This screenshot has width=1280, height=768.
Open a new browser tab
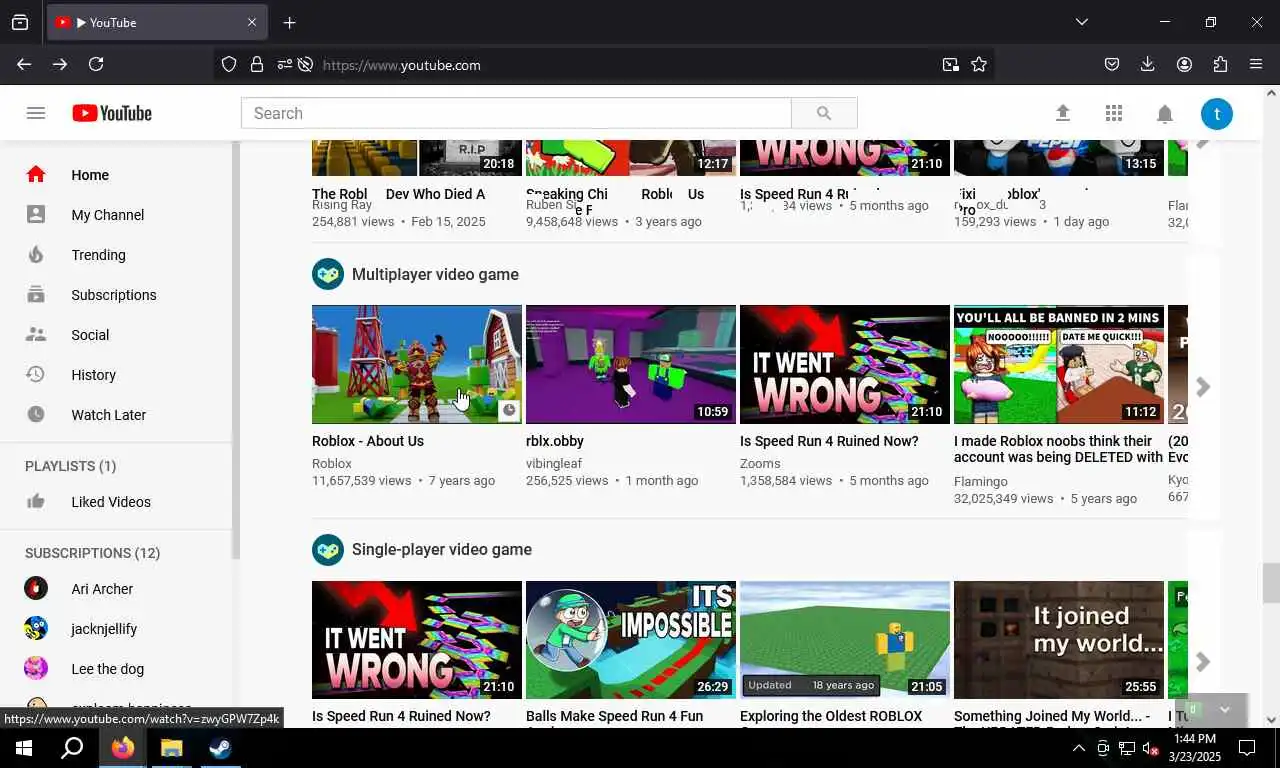pyautogui.click(x=289, y=22)
